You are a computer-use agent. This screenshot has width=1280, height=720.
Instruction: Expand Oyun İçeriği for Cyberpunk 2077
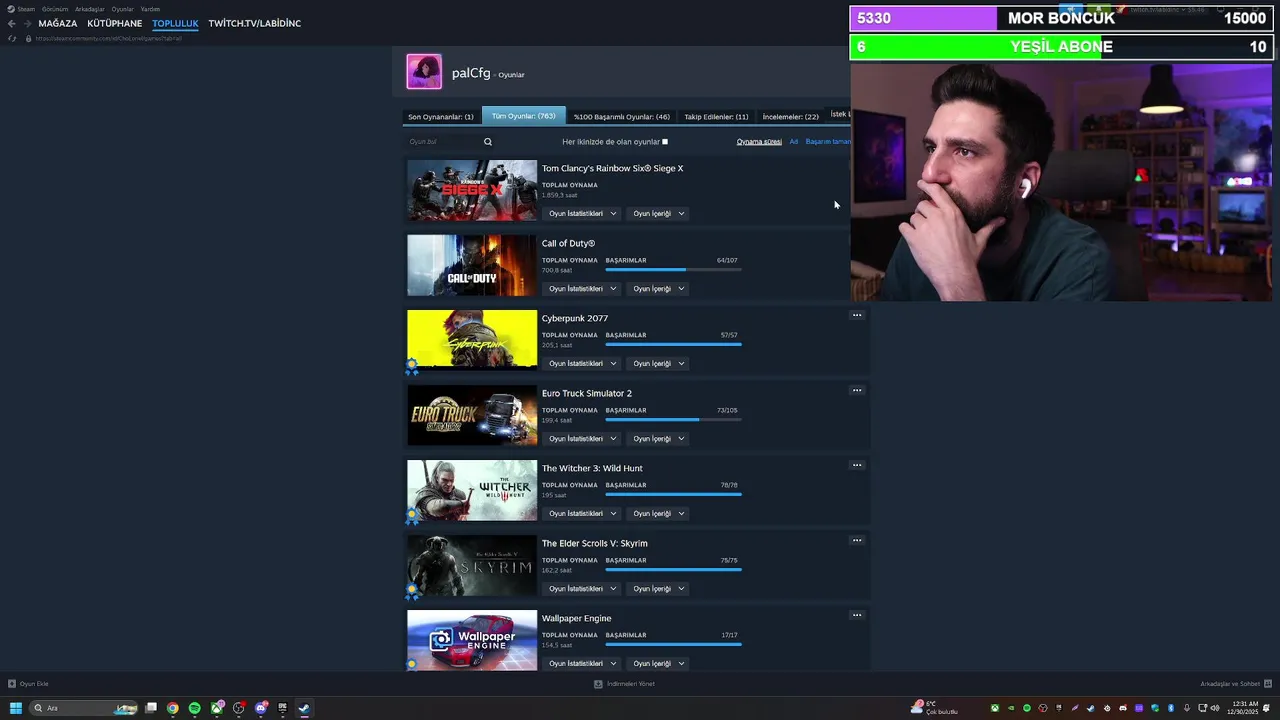[x=659, y=363]
